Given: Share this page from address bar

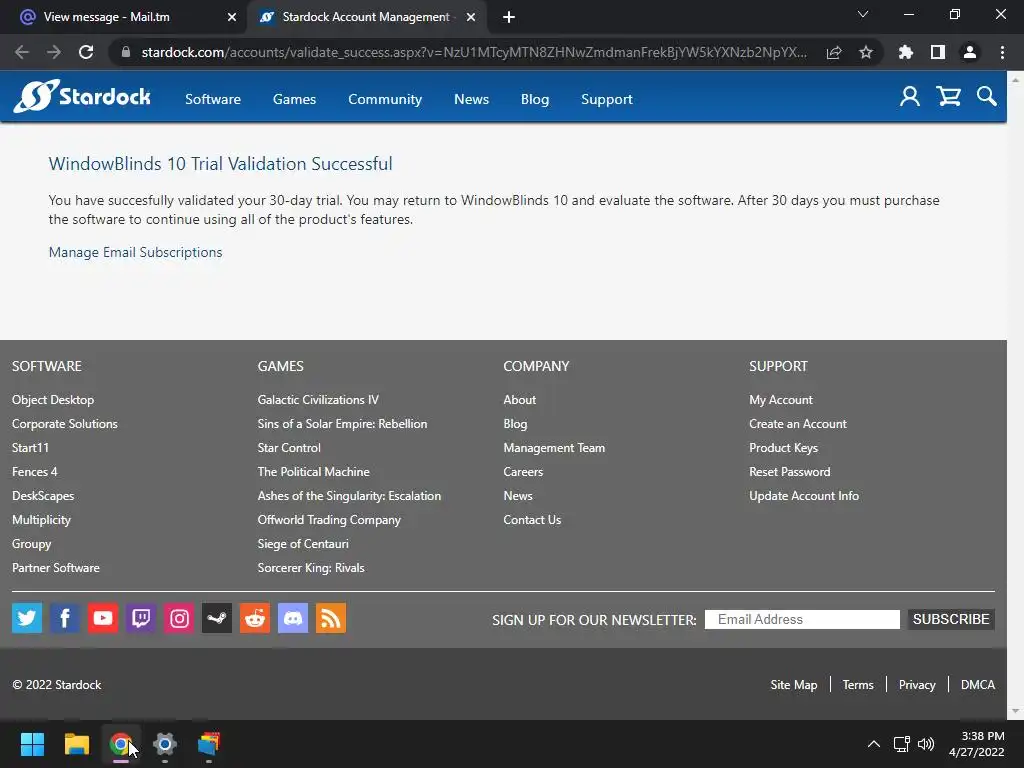Looking at the screenshot, I should (x=833, y=52).
